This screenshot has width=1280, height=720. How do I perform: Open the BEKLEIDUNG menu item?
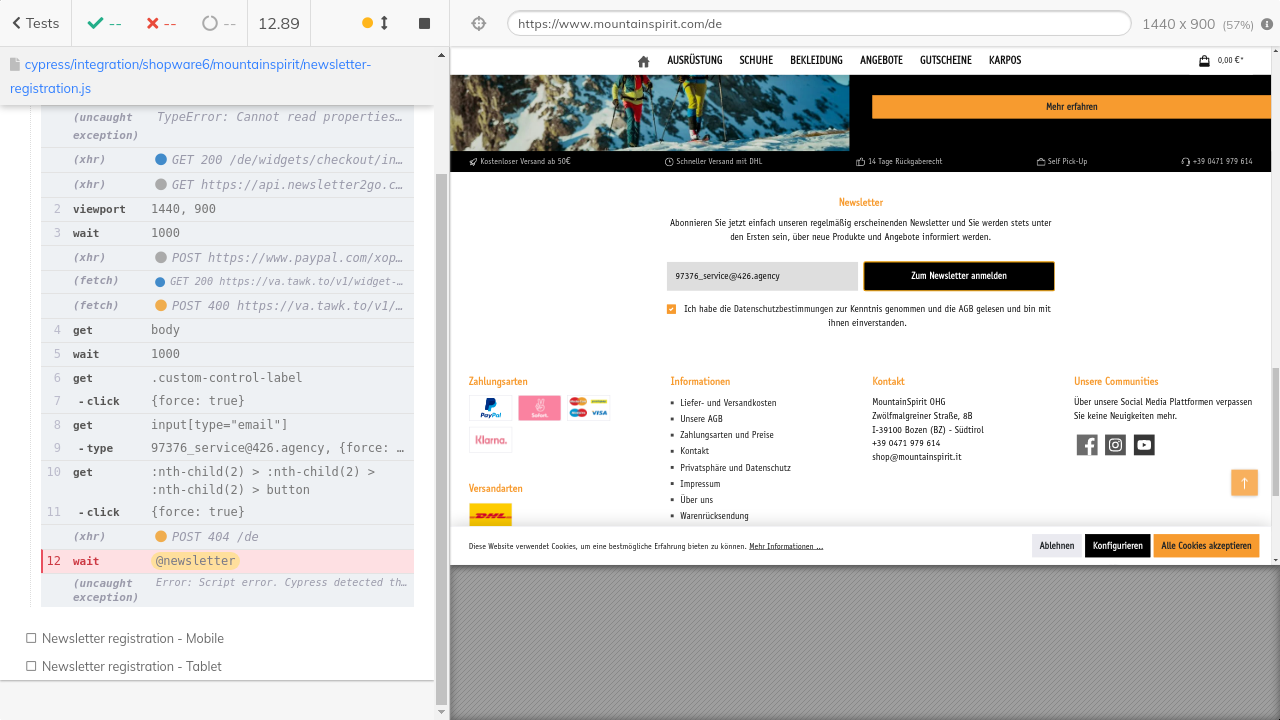pyautogui.click(x=816, y=61)
